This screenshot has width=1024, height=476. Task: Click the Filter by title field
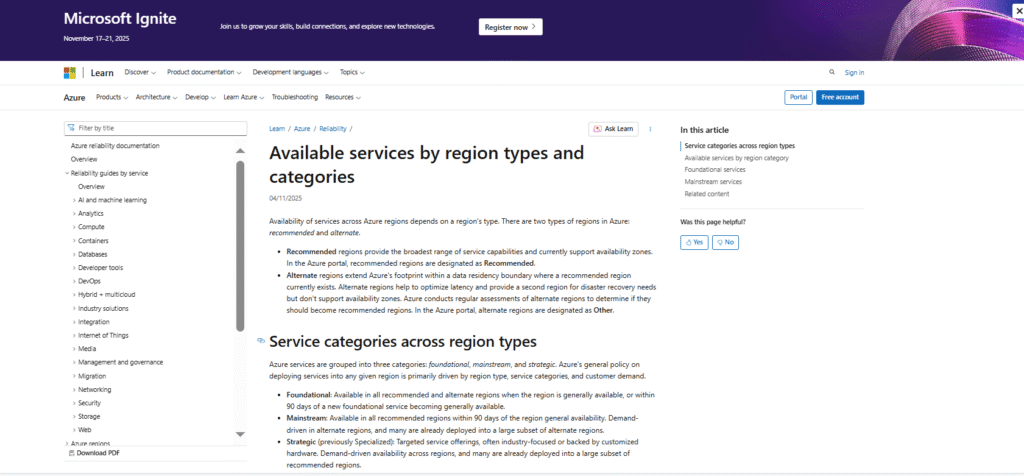[155, 128]
